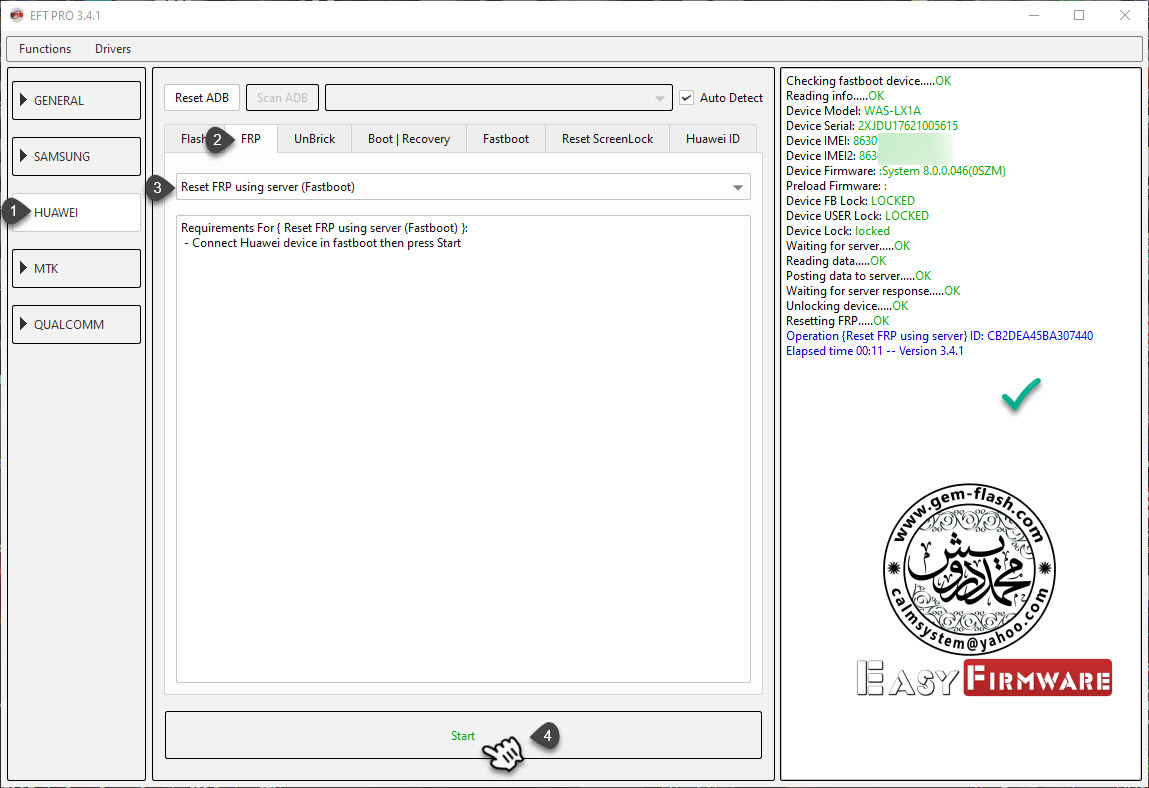Switch to the FRP tab
The image size is (1149, 788).
(251, 139)
